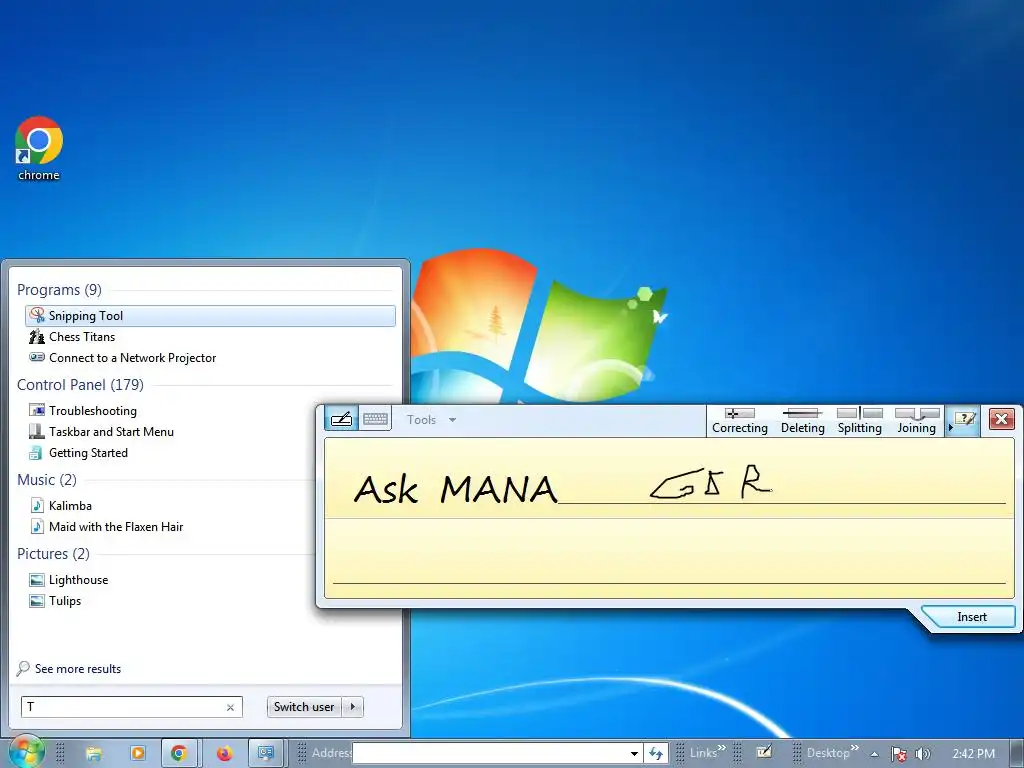
Task: Clear the Start menu search text
Action: 231,707
